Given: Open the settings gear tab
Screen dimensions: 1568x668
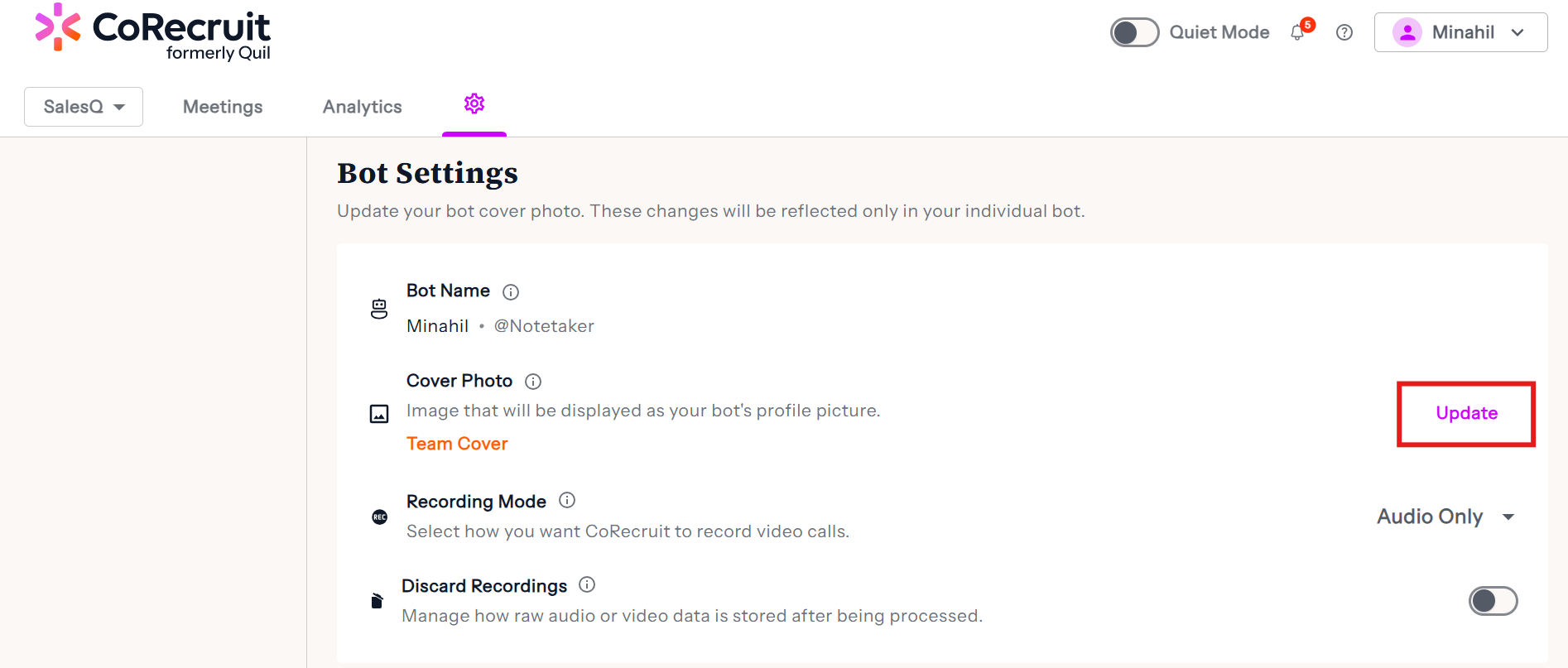Looking at the screenshot, I should point(474,104).
